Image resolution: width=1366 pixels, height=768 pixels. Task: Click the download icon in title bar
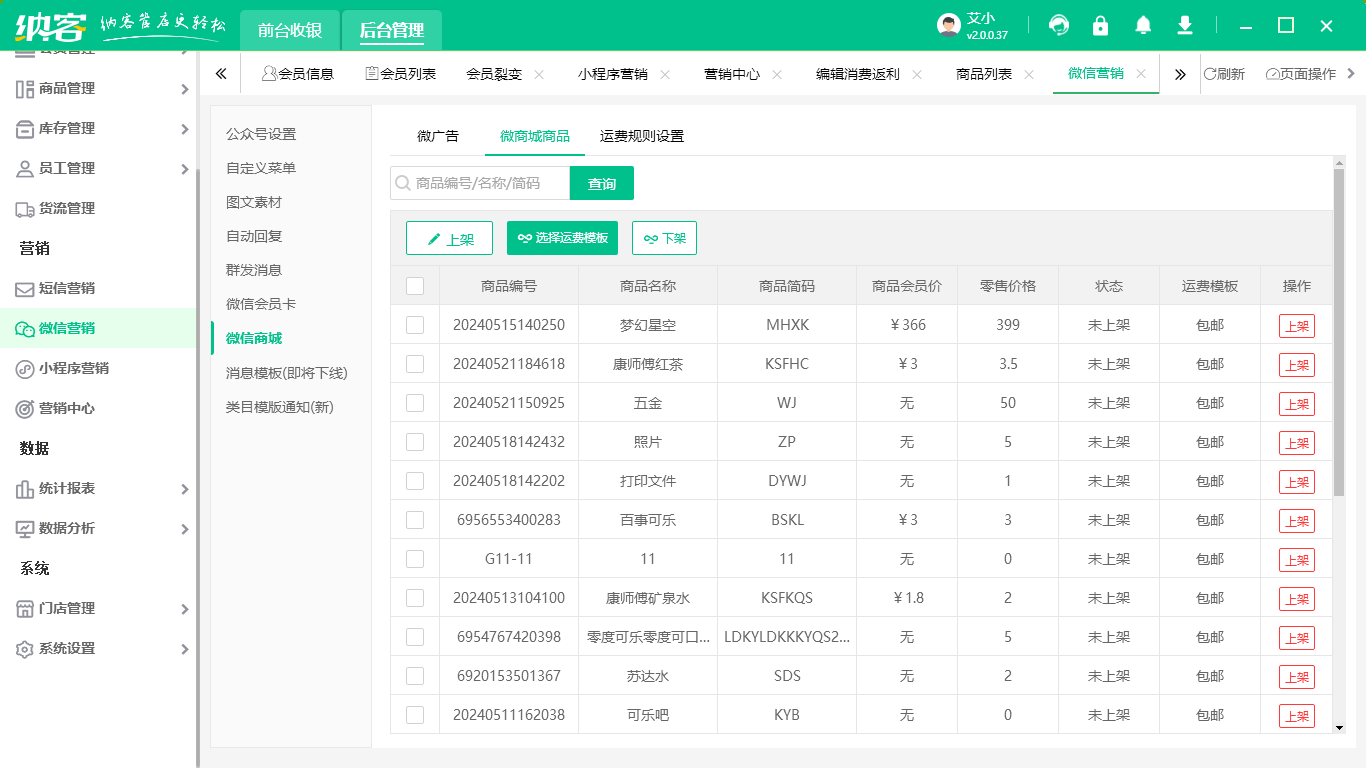pyautogui.click(x=1185, y=25)
